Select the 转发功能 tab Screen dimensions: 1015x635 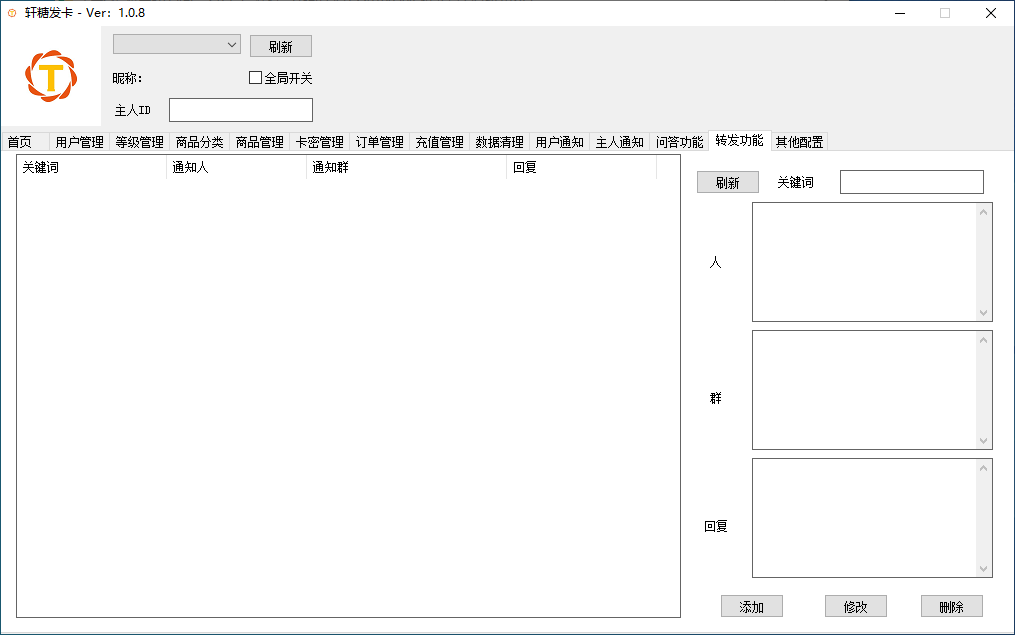point(739,140)
